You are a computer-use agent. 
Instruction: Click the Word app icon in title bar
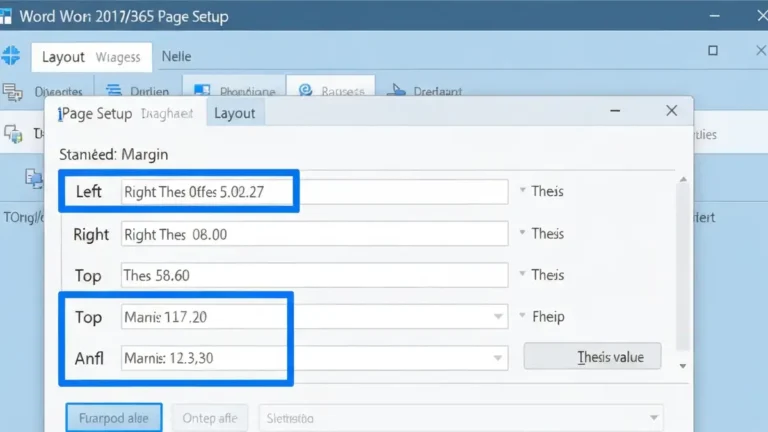click(x=5, y=16)
